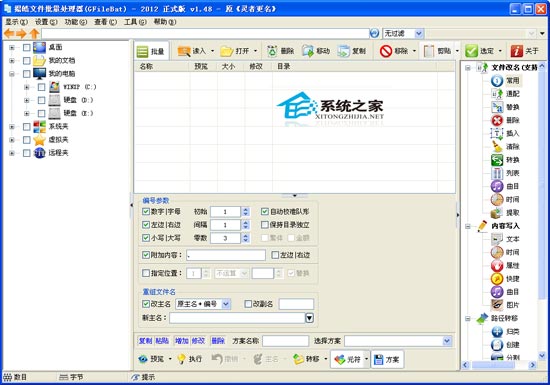Viewport: 550px width, 385px height.
Task: Select 创建 under 路径转移
Action: click(512, 345)
